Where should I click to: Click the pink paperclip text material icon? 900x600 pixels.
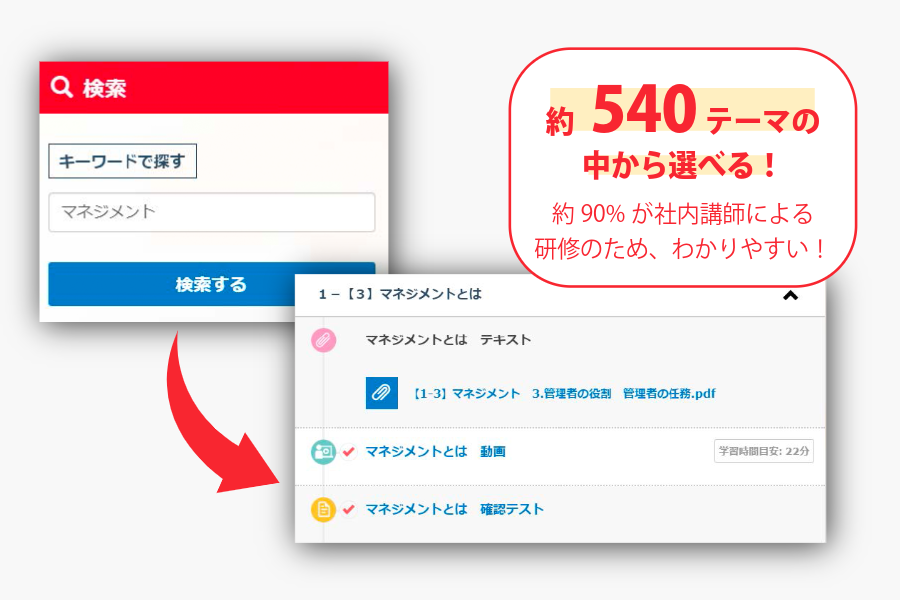point(324,340)
